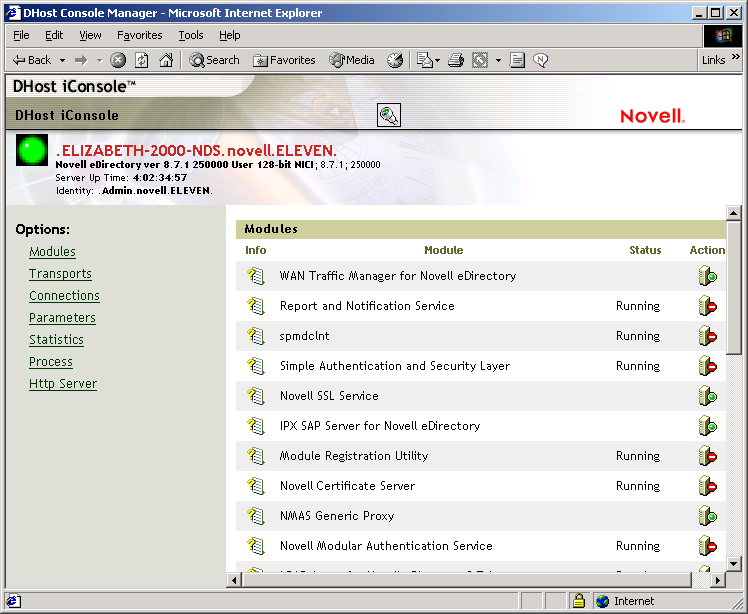Stop the Report and Notification Service module

(707, 306)
